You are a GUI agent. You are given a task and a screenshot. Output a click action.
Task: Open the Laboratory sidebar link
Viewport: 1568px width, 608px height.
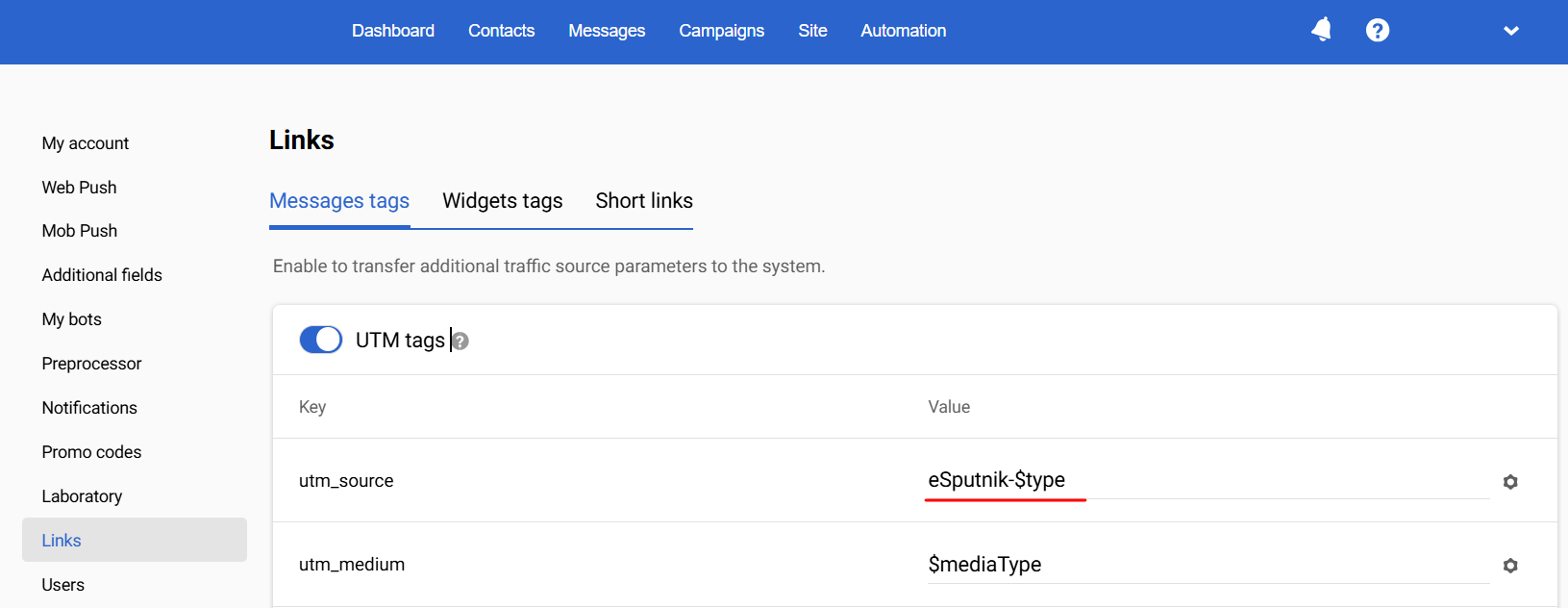82,496
